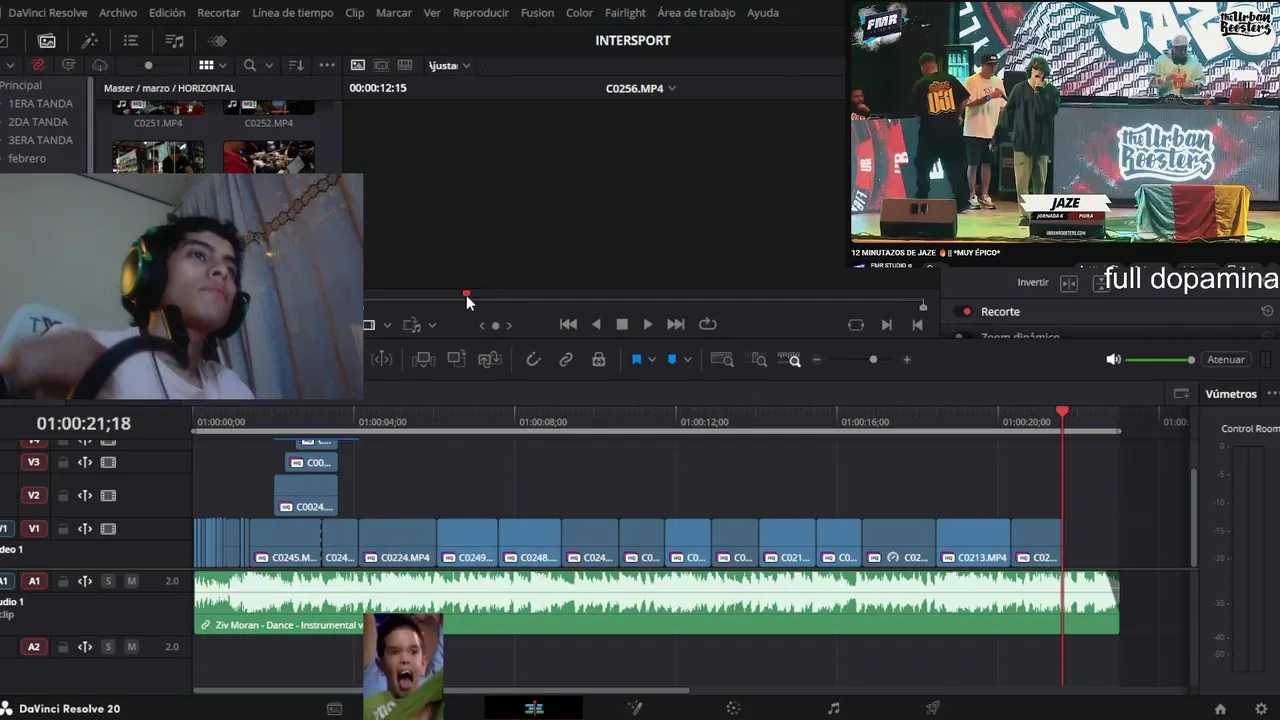Mute audio track A1
The height and width of the screenshot is (720, 1280).
click(x=131, y=581)
